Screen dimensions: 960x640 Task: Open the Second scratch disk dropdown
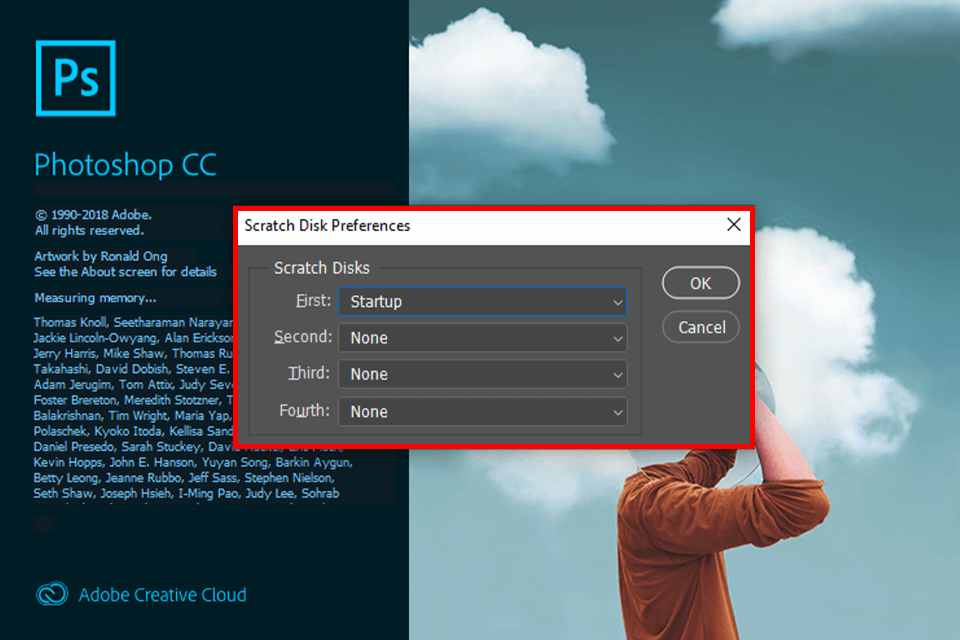(x=483, y=338)
